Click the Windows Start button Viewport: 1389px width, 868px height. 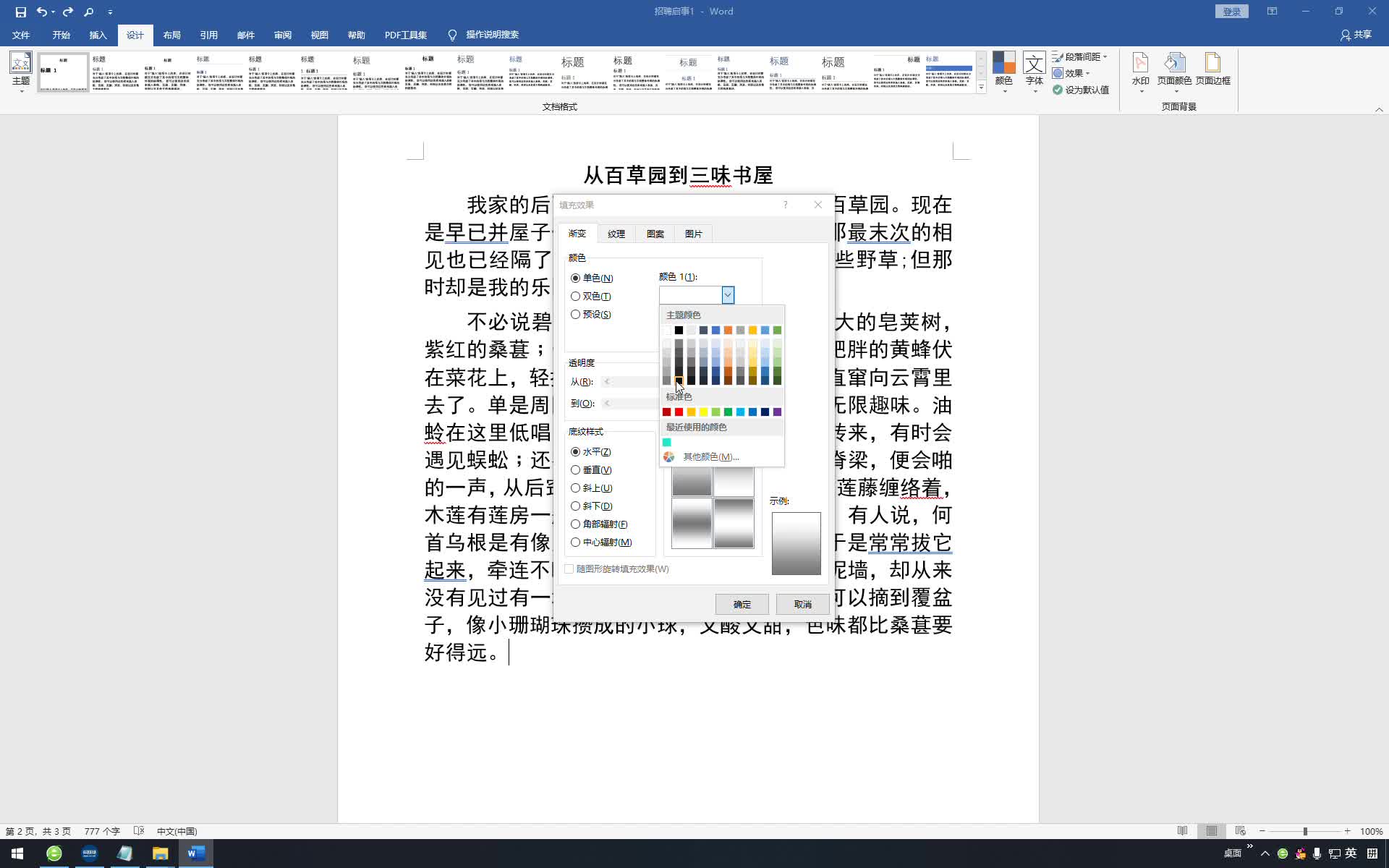tap(17, 854)
